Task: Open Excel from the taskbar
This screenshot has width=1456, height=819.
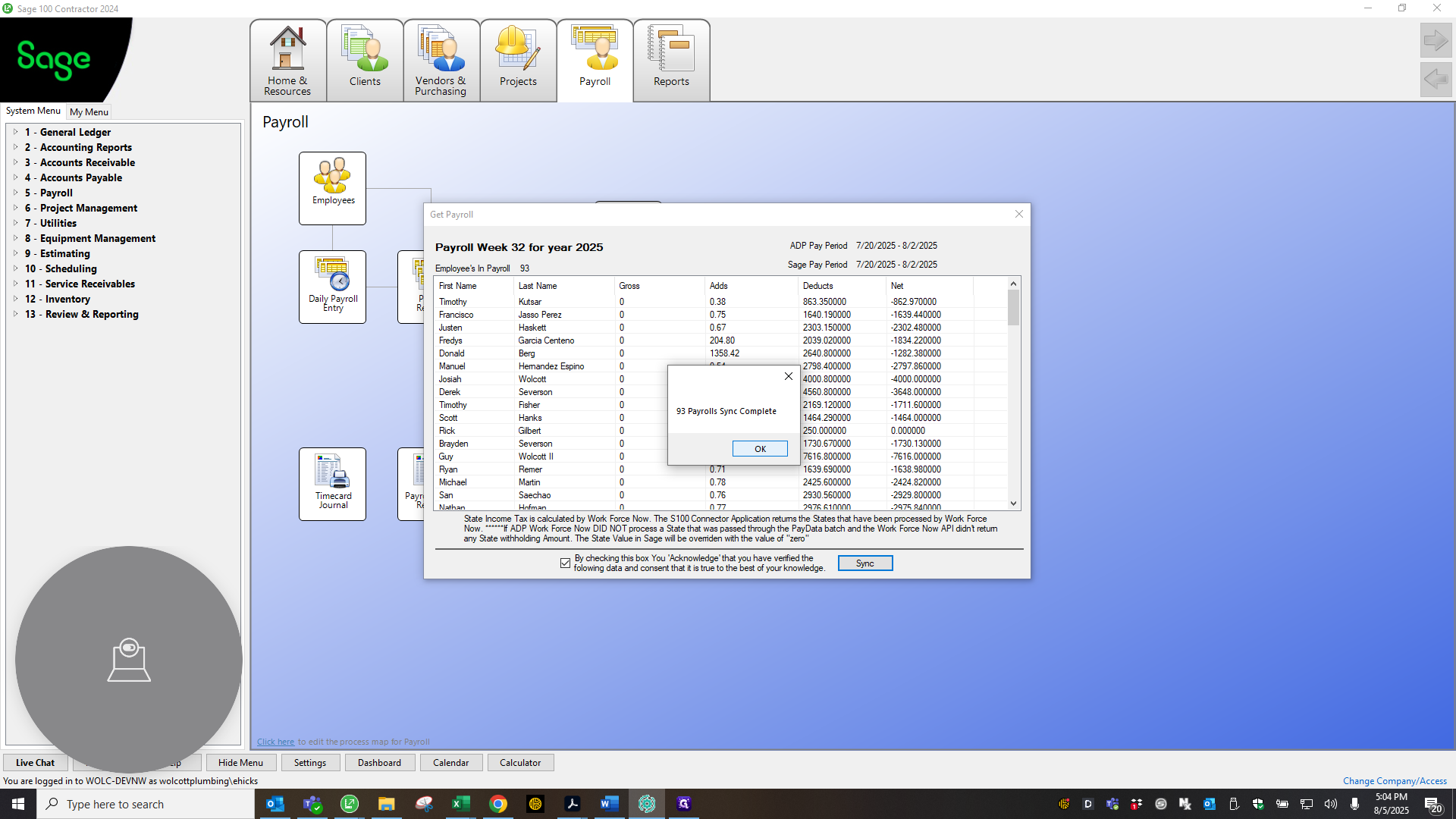Action: 461,804
